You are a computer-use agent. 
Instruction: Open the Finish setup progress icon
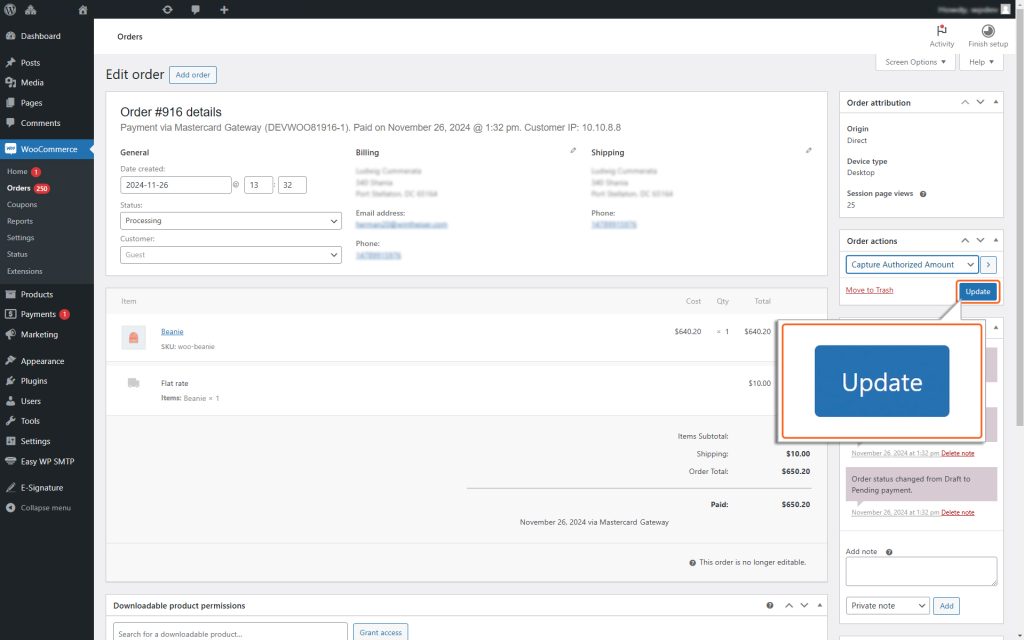pos(987,31)
